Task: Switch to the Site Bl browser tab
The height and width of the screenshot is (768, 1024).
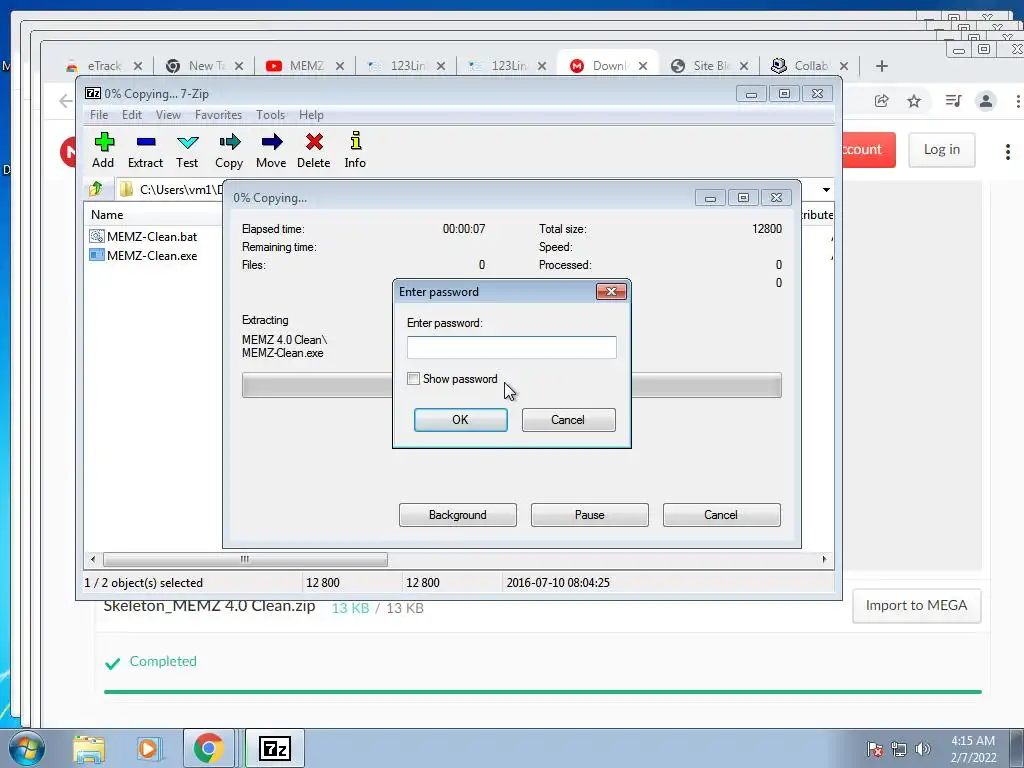Action: (x=710, y=66)
